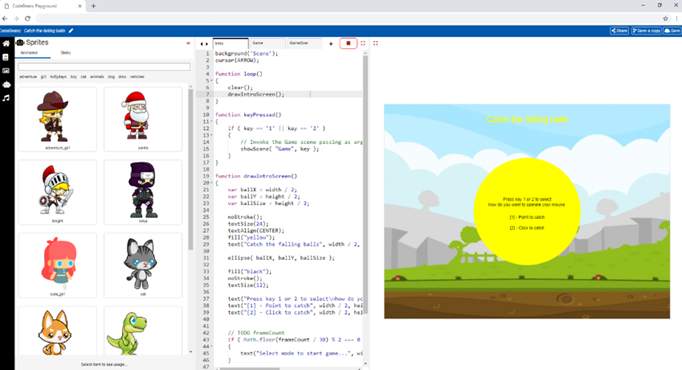This screenshot has height=370, width=682.
Task: Expand the canvas output to full screen
Action: [375, 43]
